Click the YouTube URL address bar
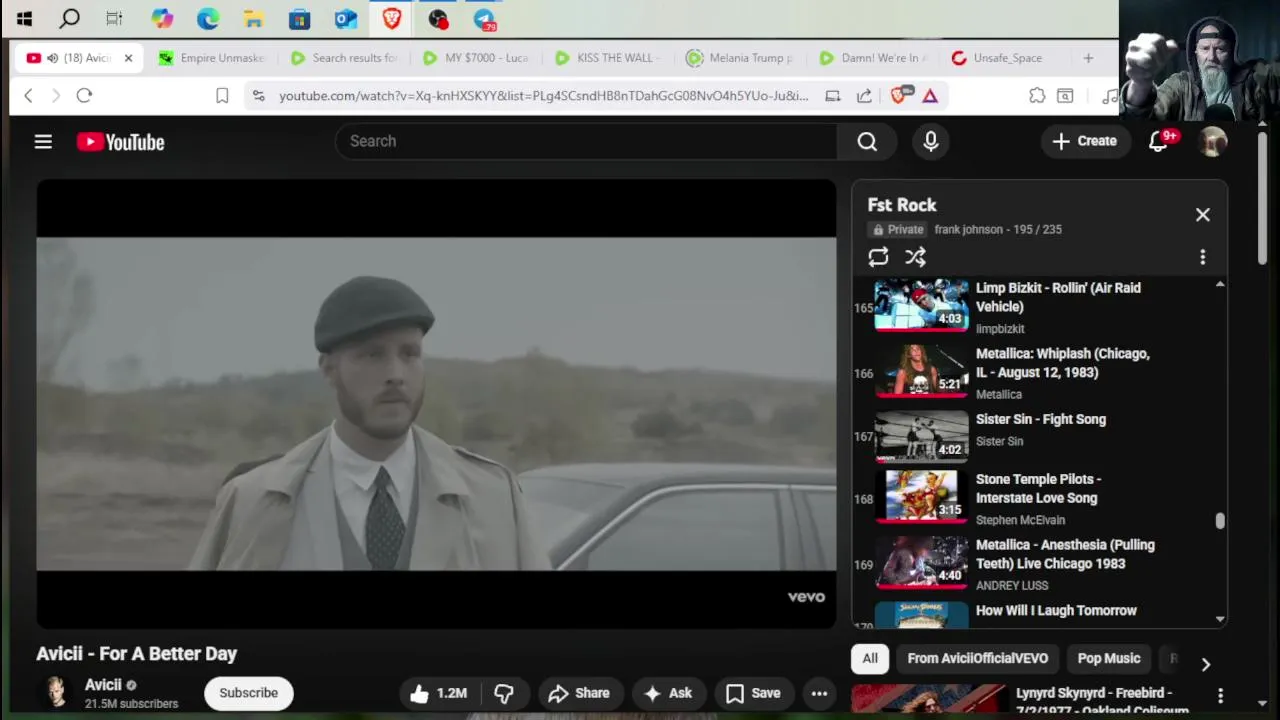1280x720 pixels. coord(543,96)
